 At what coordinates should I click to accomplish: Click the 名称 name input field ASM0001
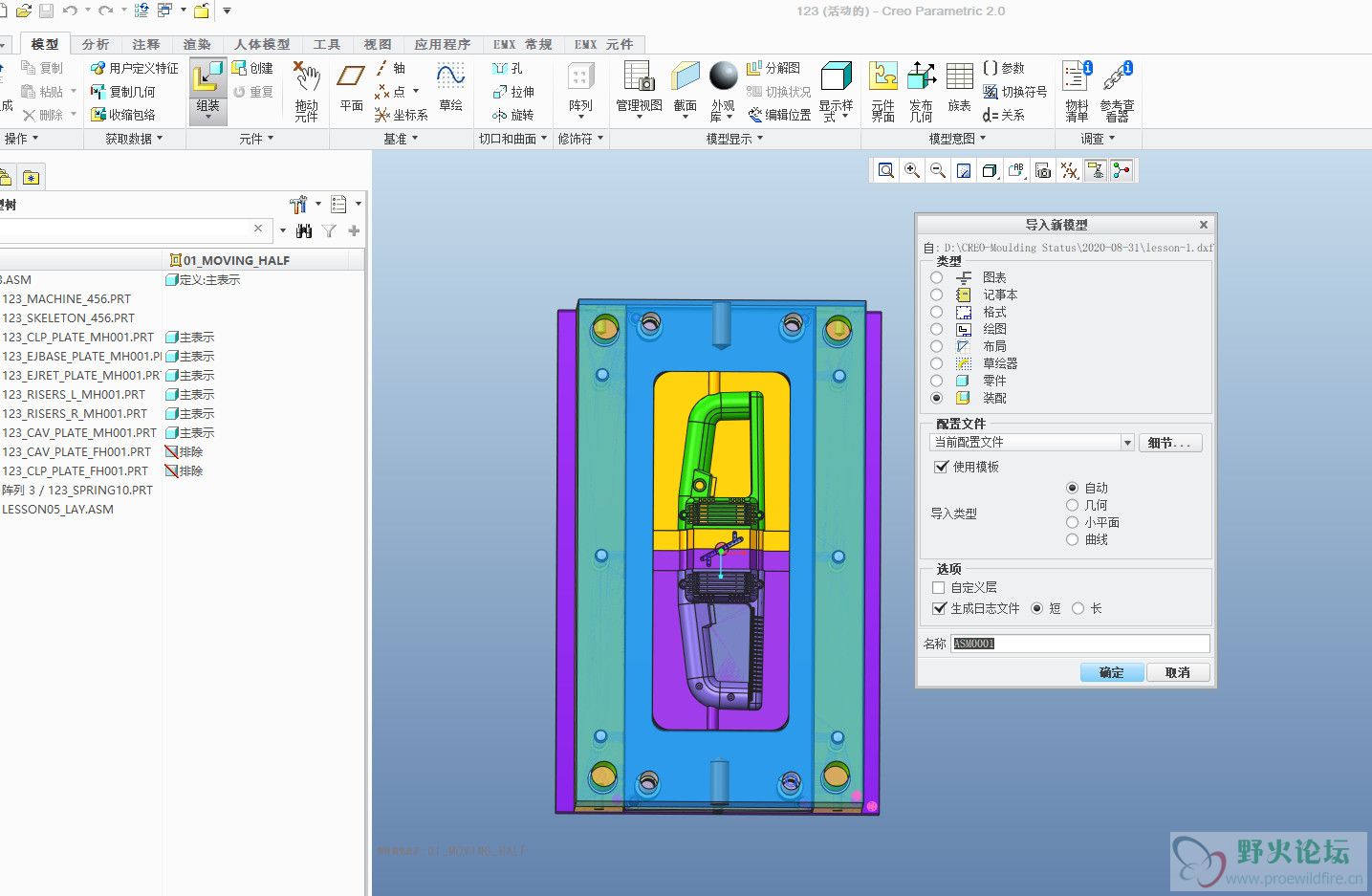(x=1080, y=644)
